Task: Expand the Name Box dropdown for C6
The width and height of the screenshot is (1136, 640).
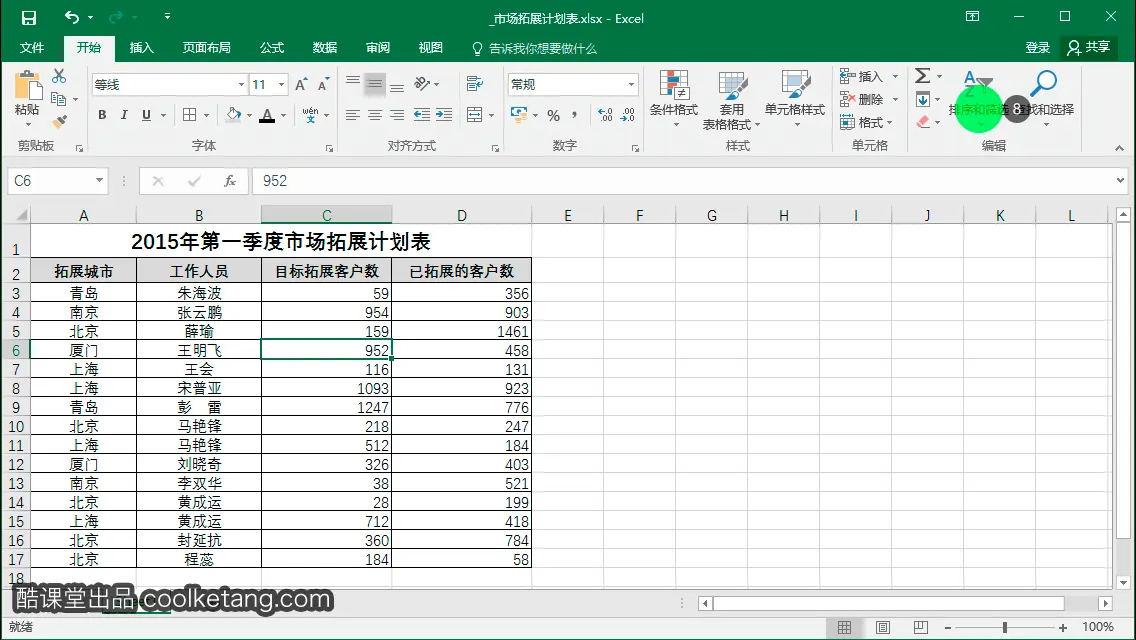Action: [x=99, y=180]
